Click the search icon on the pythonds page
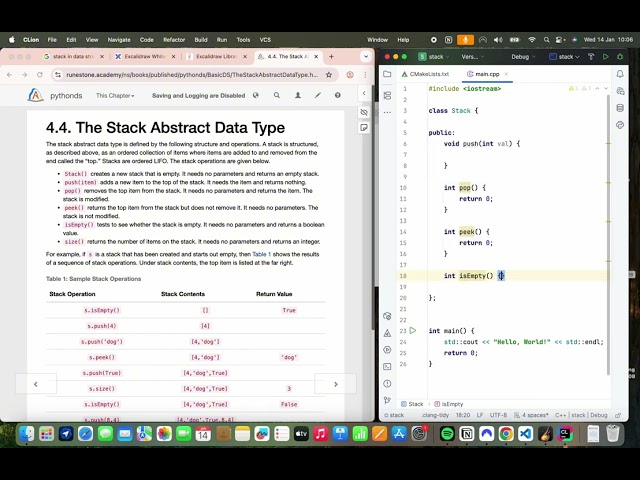The height and width of the screenshot is (480, 640). pos(277,95)
